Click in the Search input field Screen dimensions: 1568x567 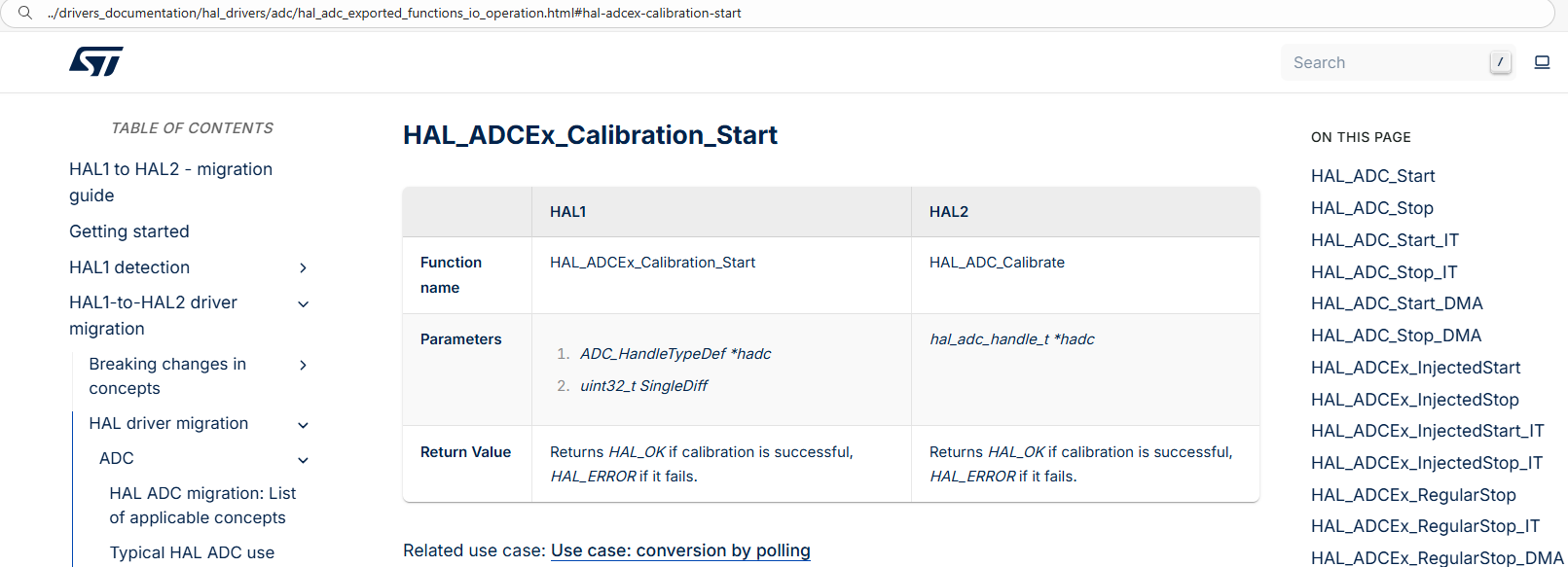click(x=1382, y=62)
